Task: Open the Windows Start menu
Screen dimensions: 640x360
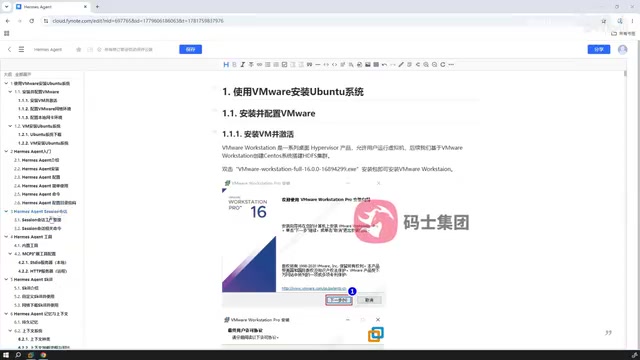Action: 6,355
